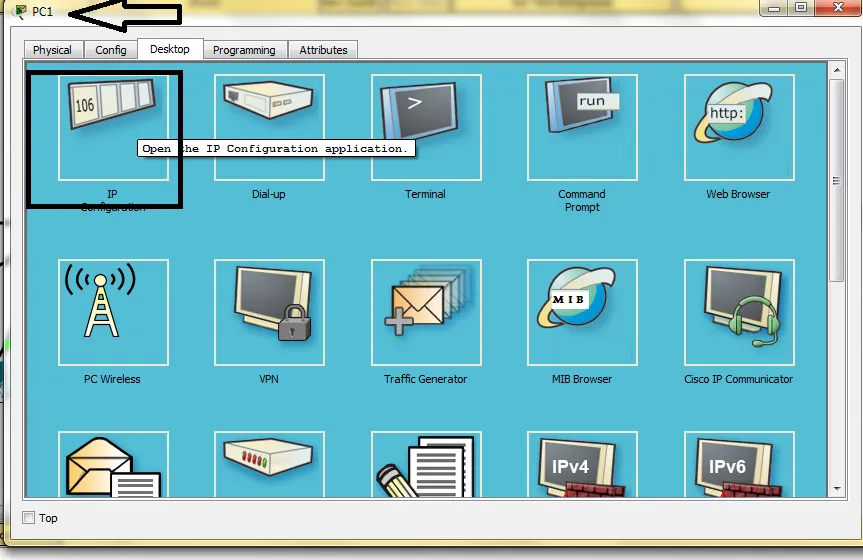Viewport: 863px width, 560px height.
Task: Launch the Terminal application
Action: (x=426, y=127)
